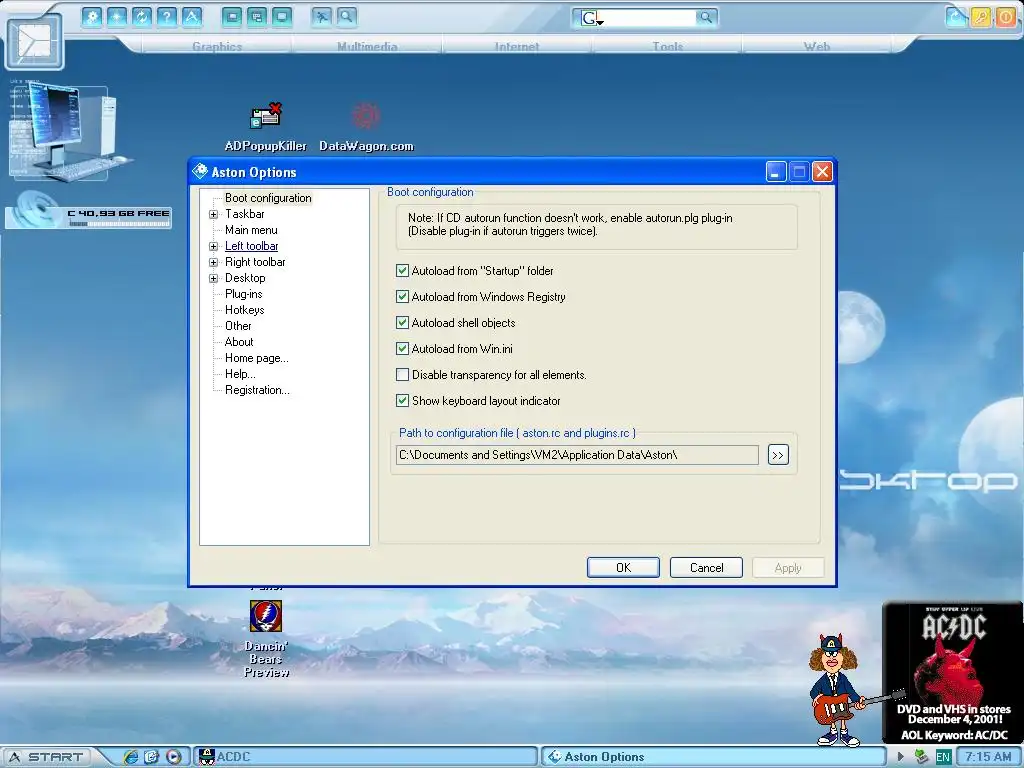Click the orange power icon top right
The height and width of the screenshot is (768, 1024).
[1005, 17]
